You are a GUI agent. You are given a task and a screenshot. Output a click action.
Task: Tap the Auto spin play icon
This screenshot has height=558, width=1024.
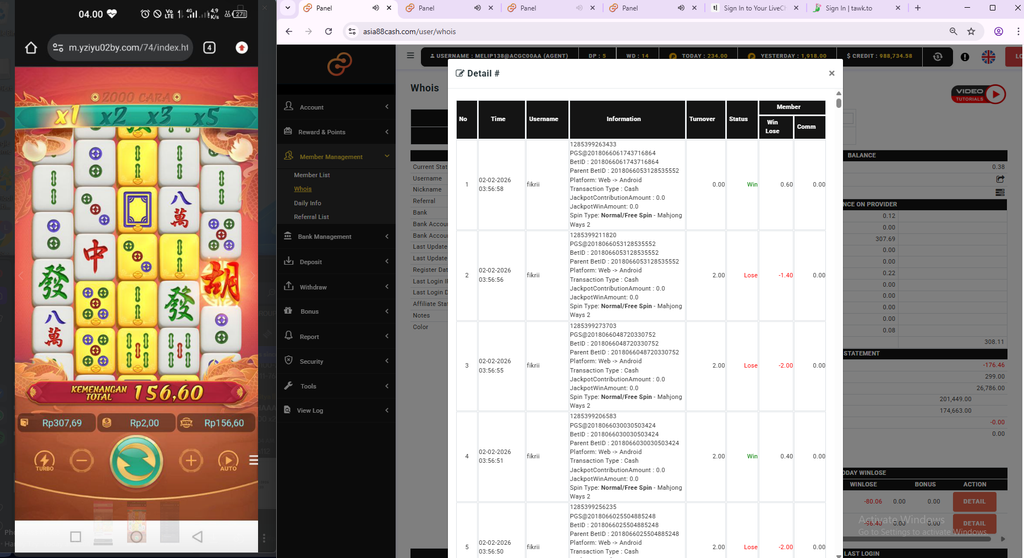[228, 461]
